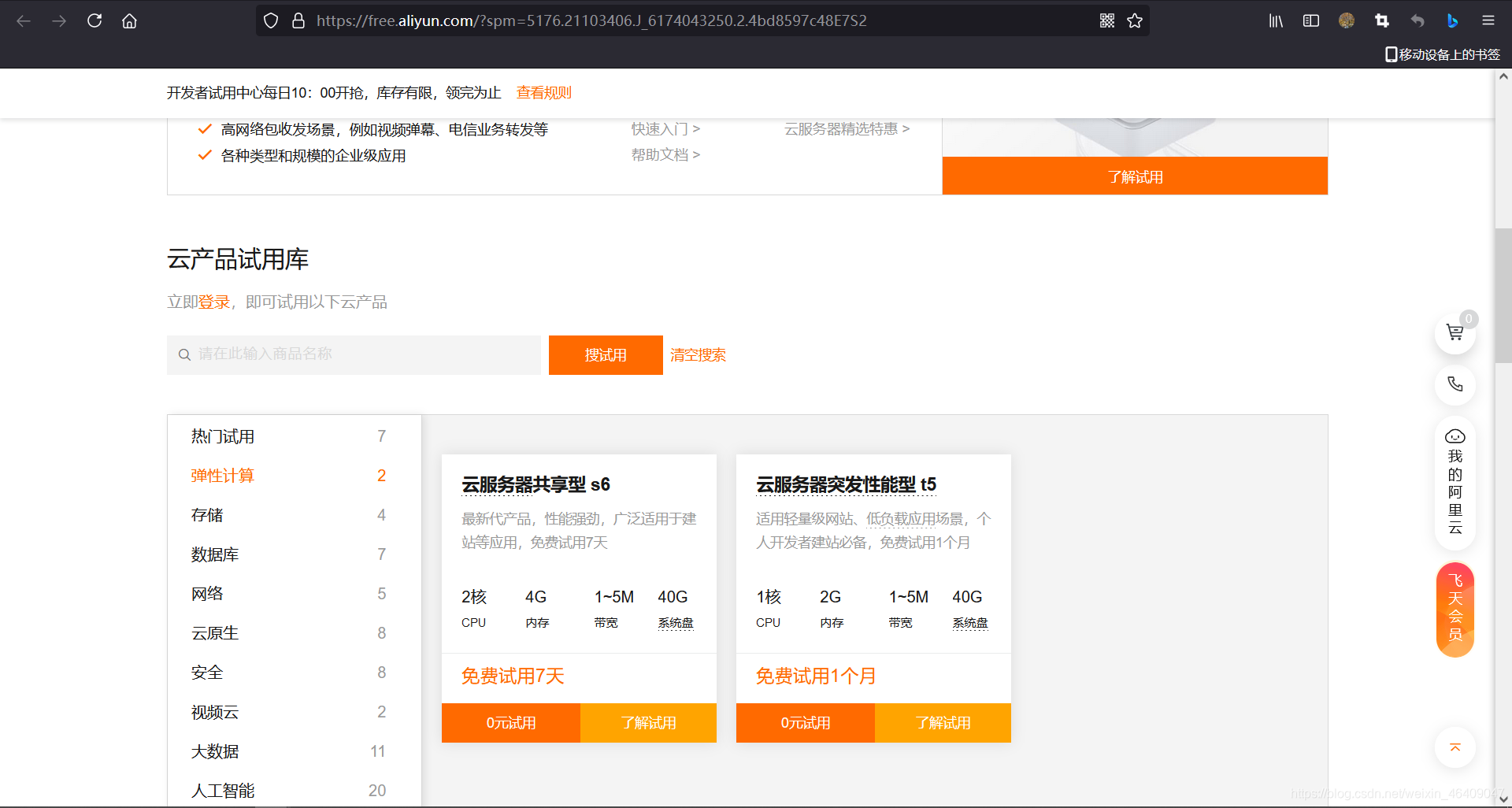1512x808 pixels.
Task: Open 查看规则 rules link
Action: click(544, 93)
